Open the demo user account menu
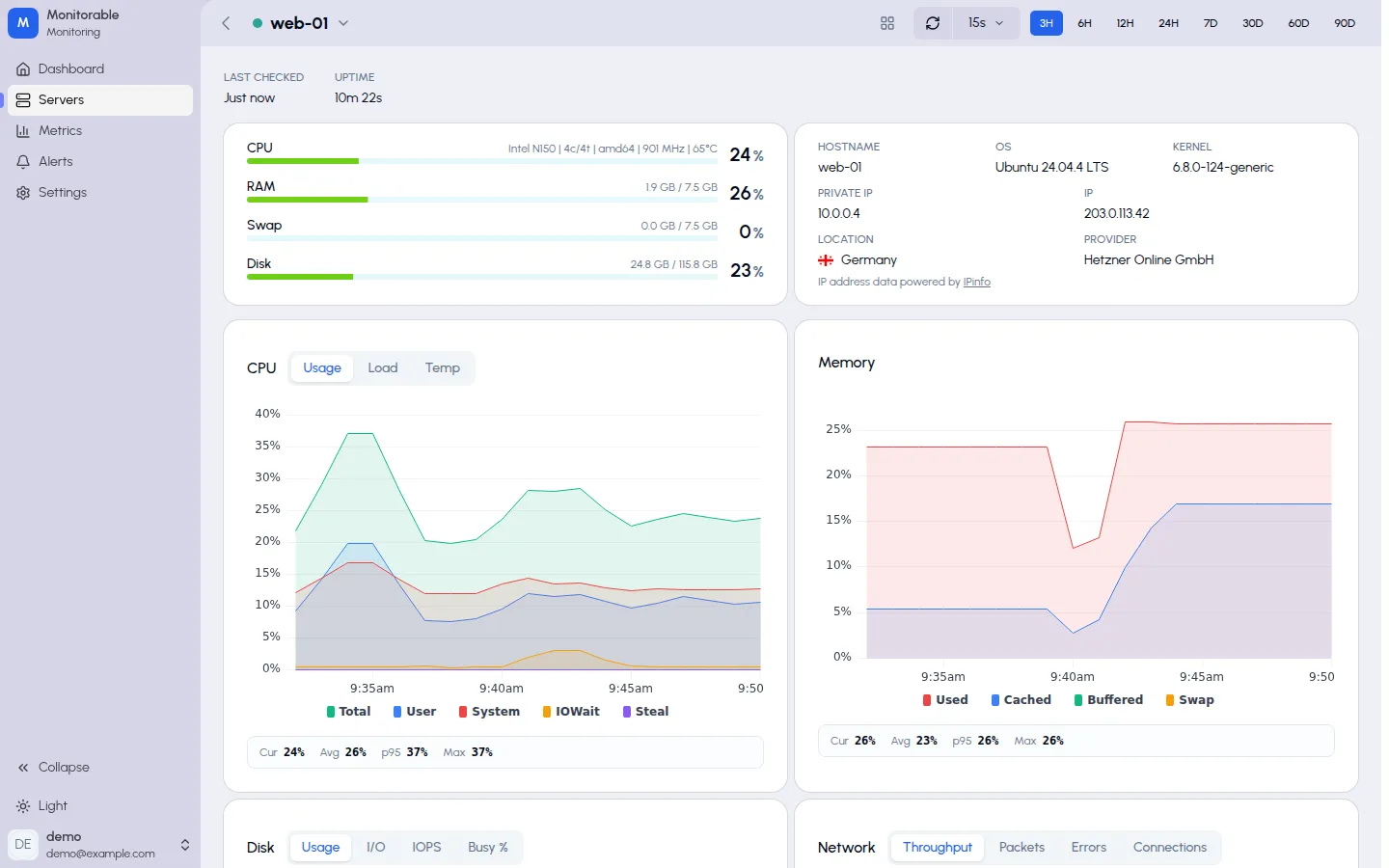 [100, 844]
